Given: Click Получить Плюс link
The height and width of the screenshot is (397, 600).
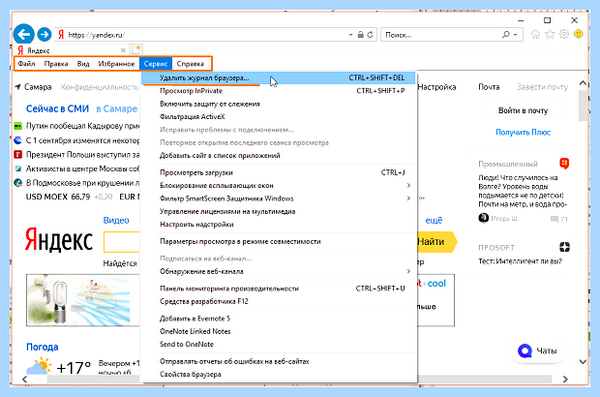Looking at the screenshot, I should point(523,132).
